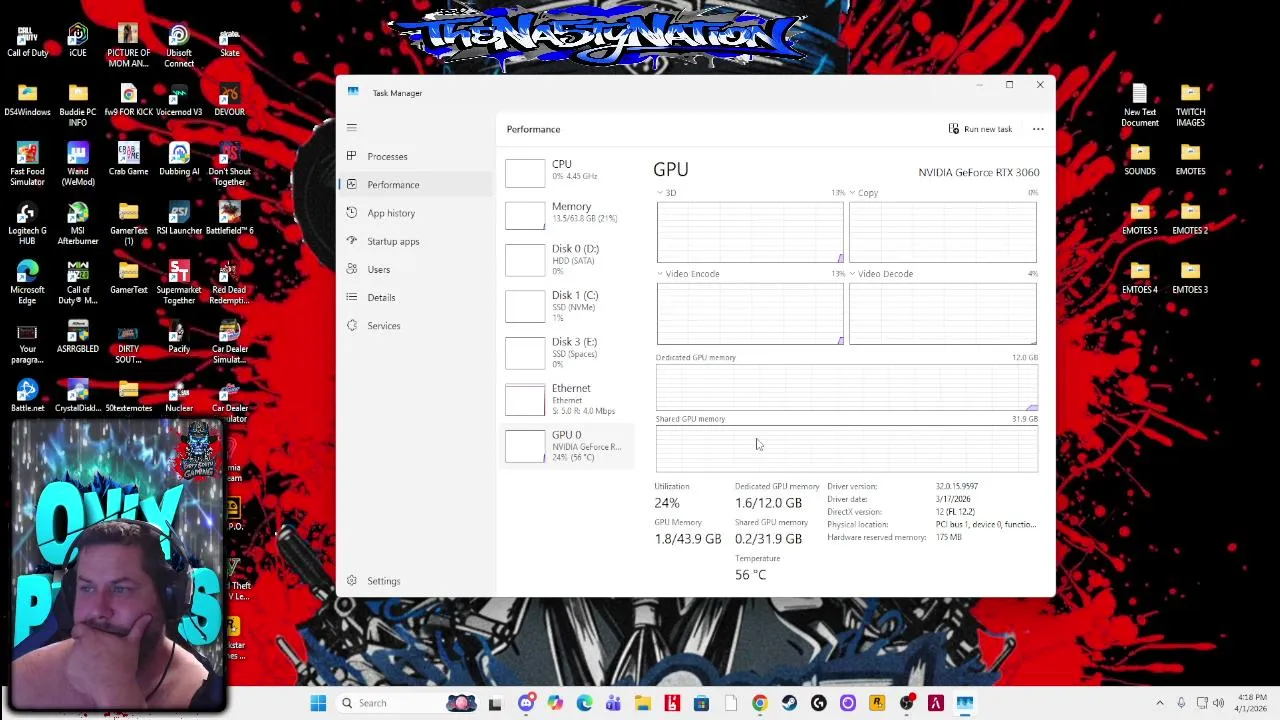Open the Users page

[414, 269]
